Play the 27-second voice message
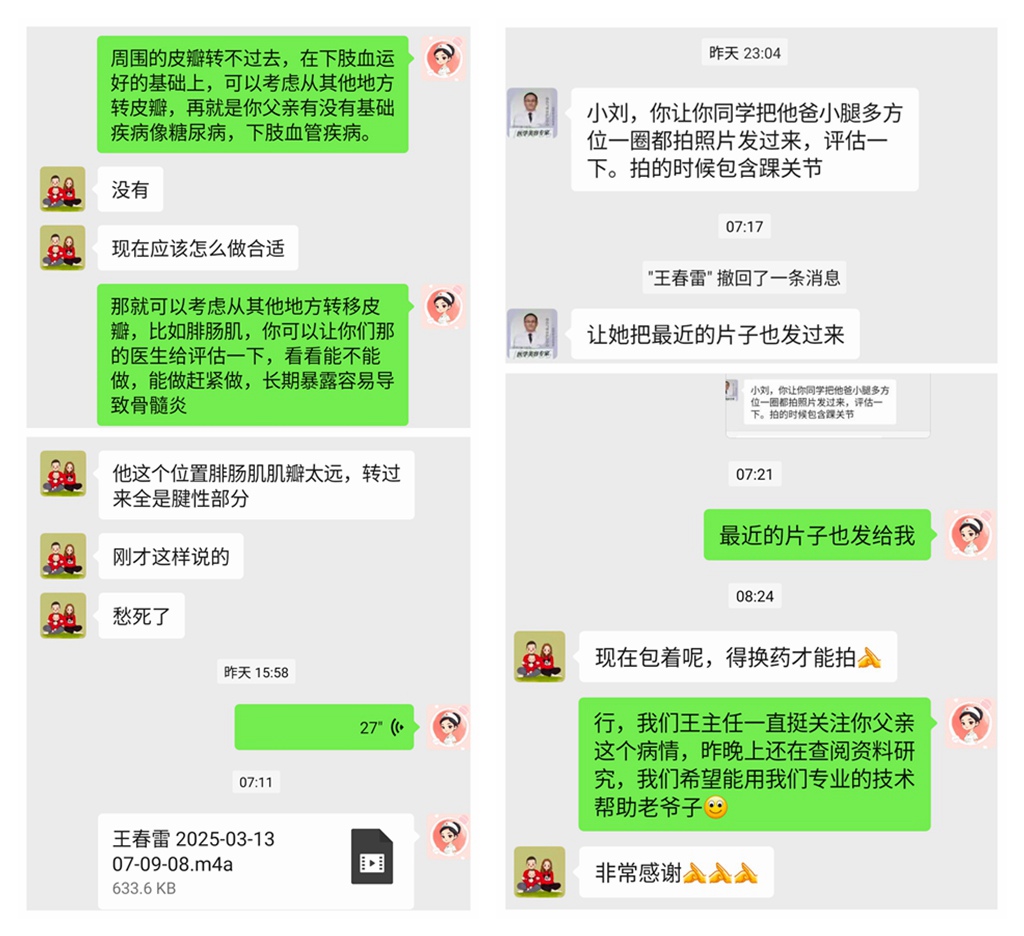This screenshot has width=1024, height=936. [324, 726]
